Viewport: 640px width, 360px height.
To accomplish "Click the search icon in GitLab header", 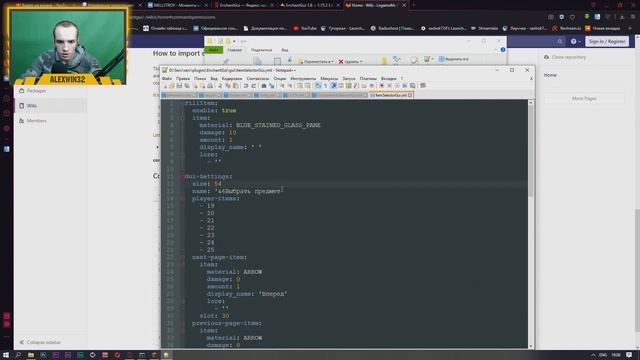I will click(560, 41).
